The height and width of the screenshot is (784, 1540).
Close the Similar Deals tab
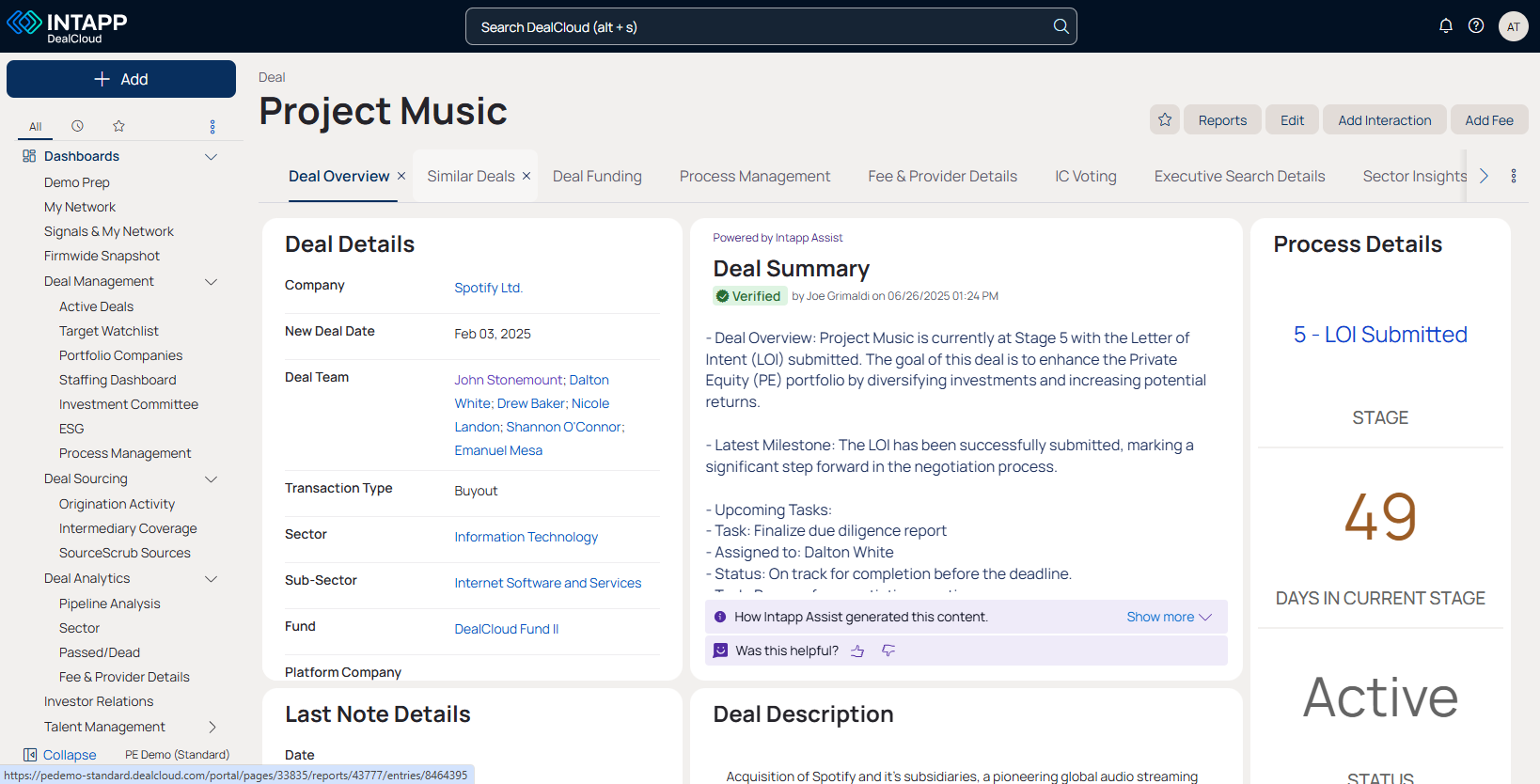[526, 176]
